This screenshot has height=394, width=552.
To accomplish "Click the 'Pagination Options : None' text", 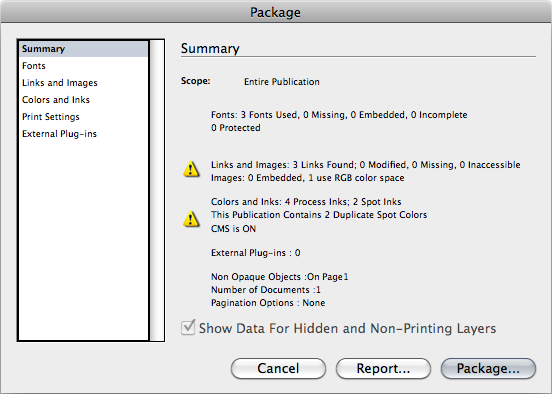I will 268,303.
